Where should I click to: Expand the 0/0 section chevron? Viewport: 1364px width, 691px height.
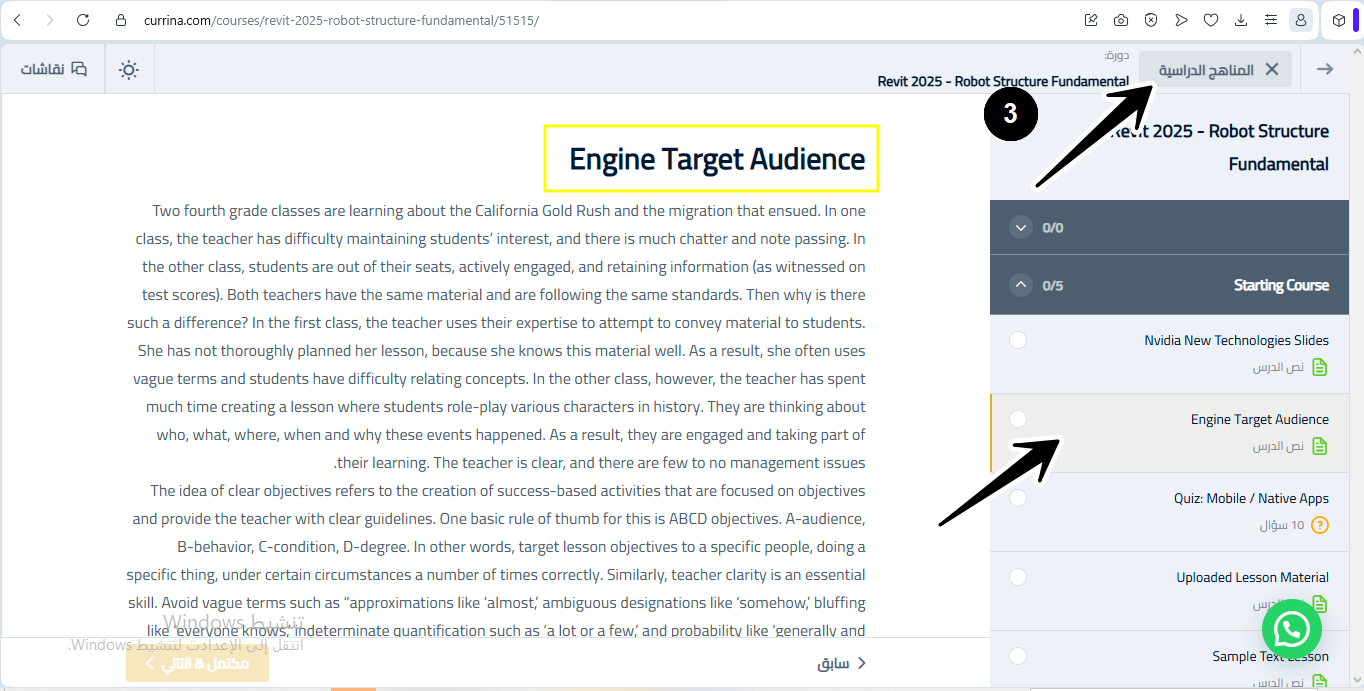pos(1021,227)
